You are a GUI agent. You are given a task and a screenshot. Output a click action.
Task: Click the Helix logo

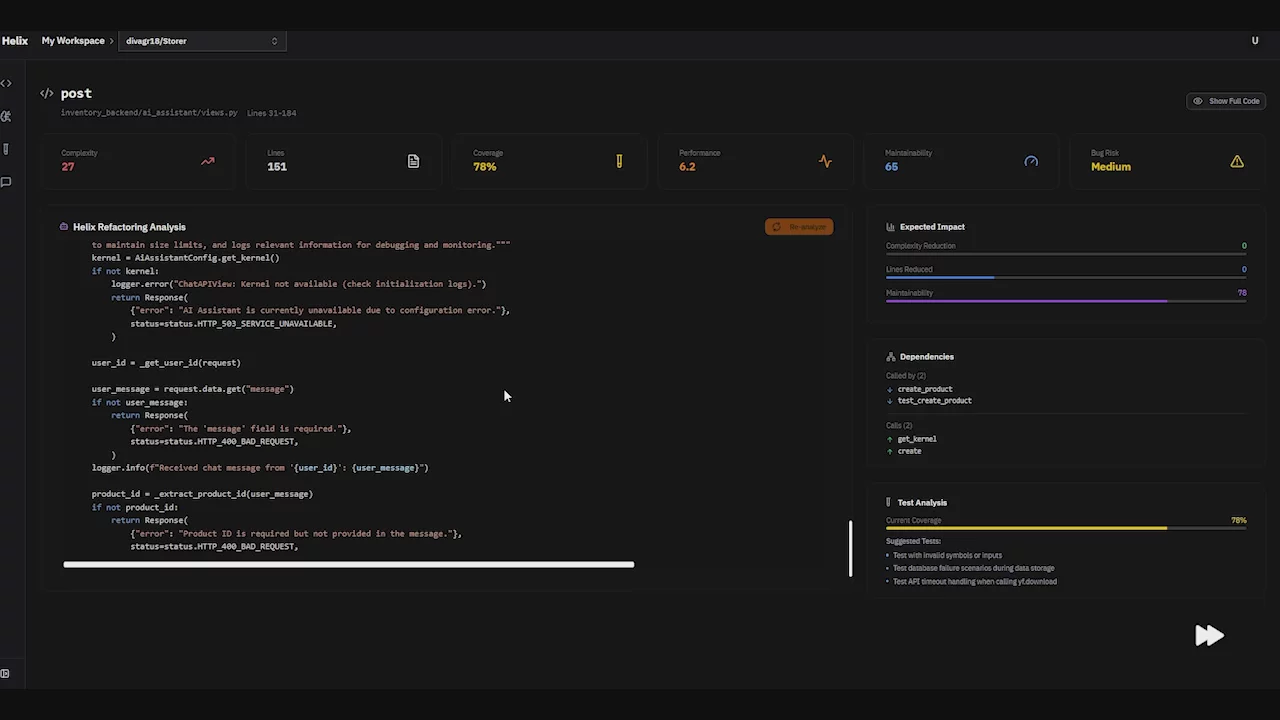pos(15,41)
